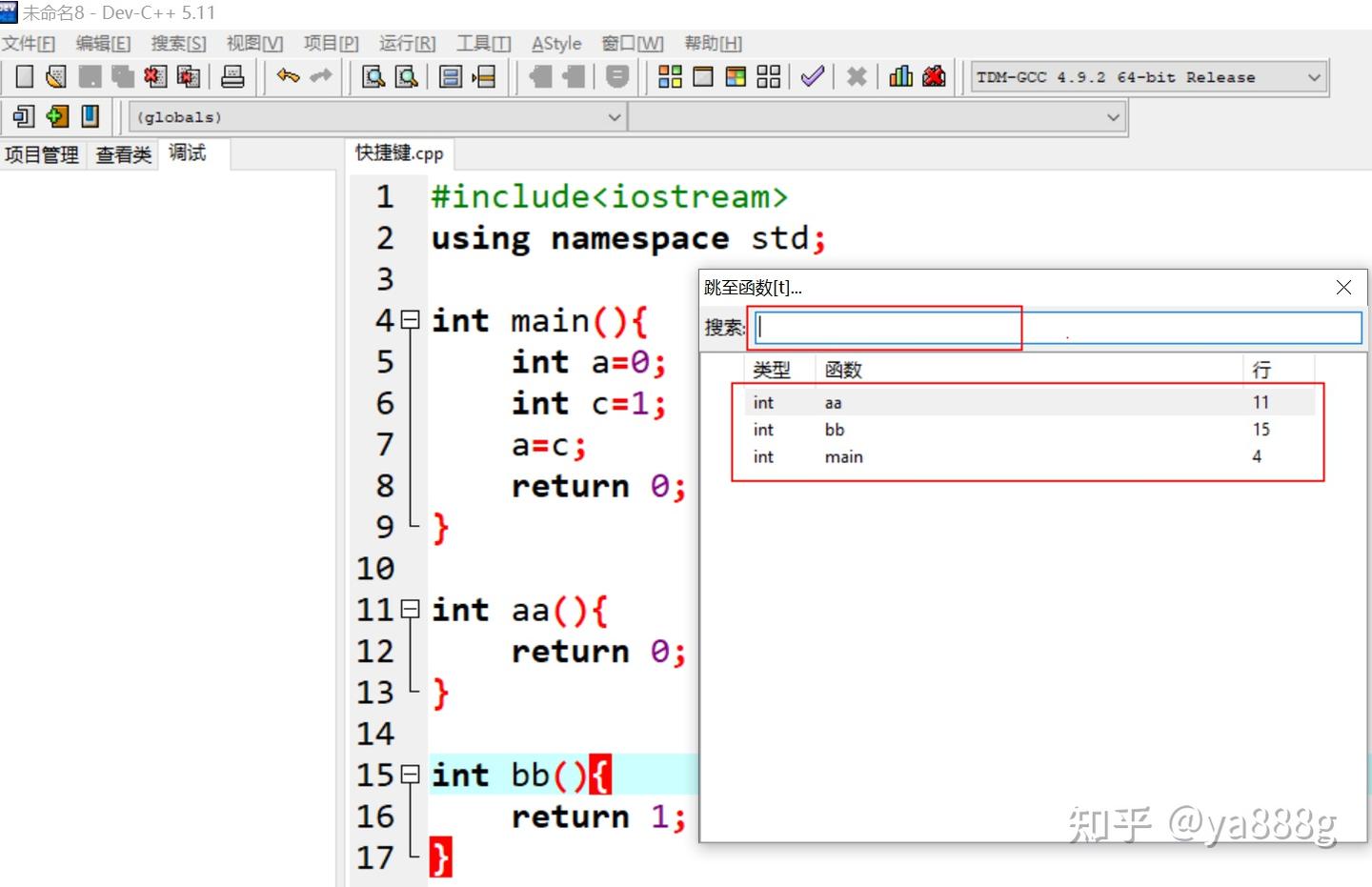
Task: Click the Close All files icon
Action: tap(189, 76)
